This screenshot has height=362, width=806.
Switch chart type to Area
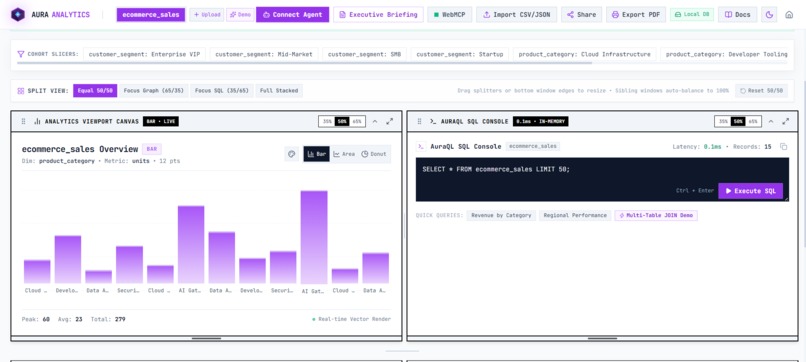344,154
